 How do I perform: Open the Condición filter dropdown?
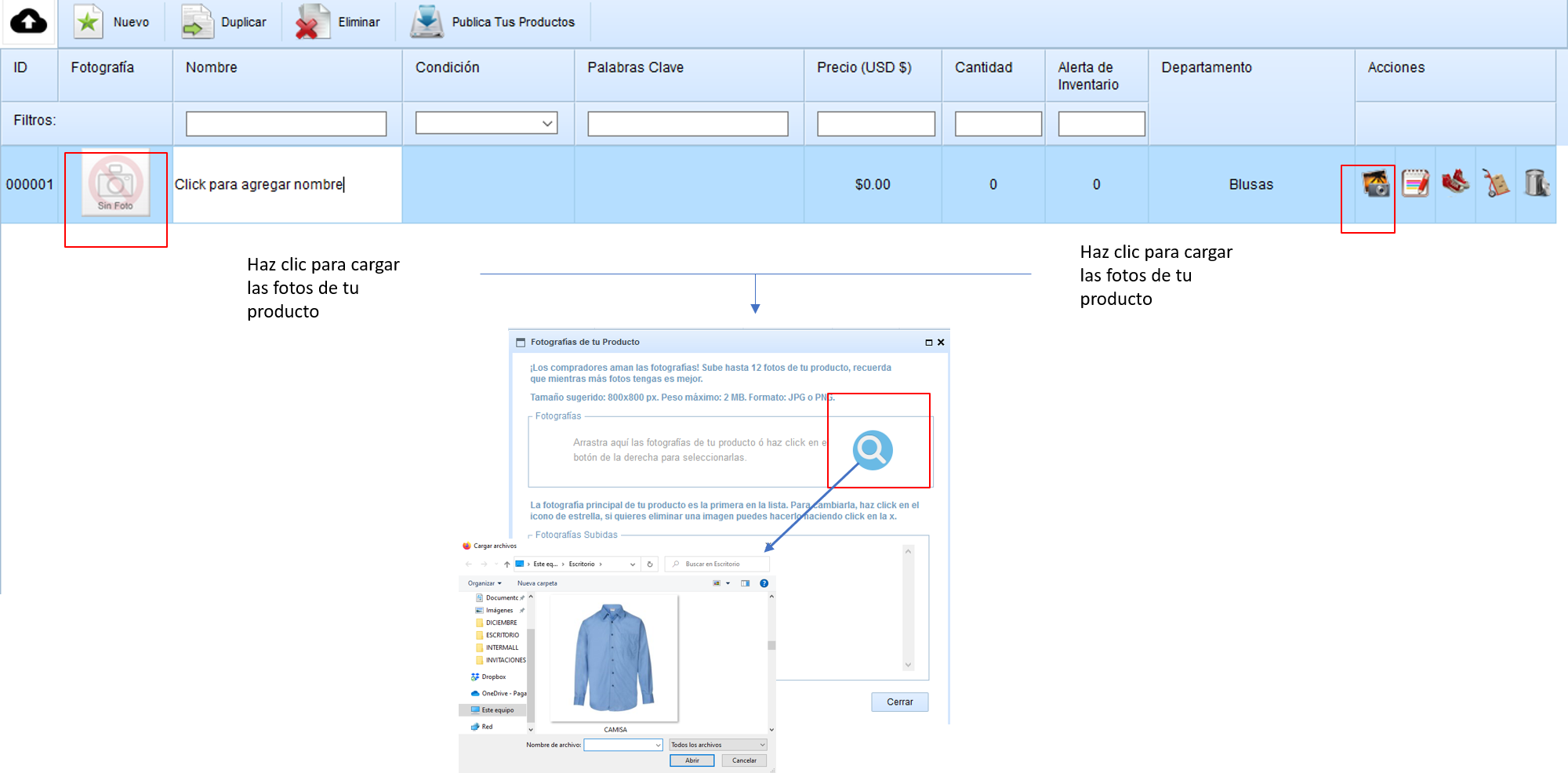(x=486, y=123)
